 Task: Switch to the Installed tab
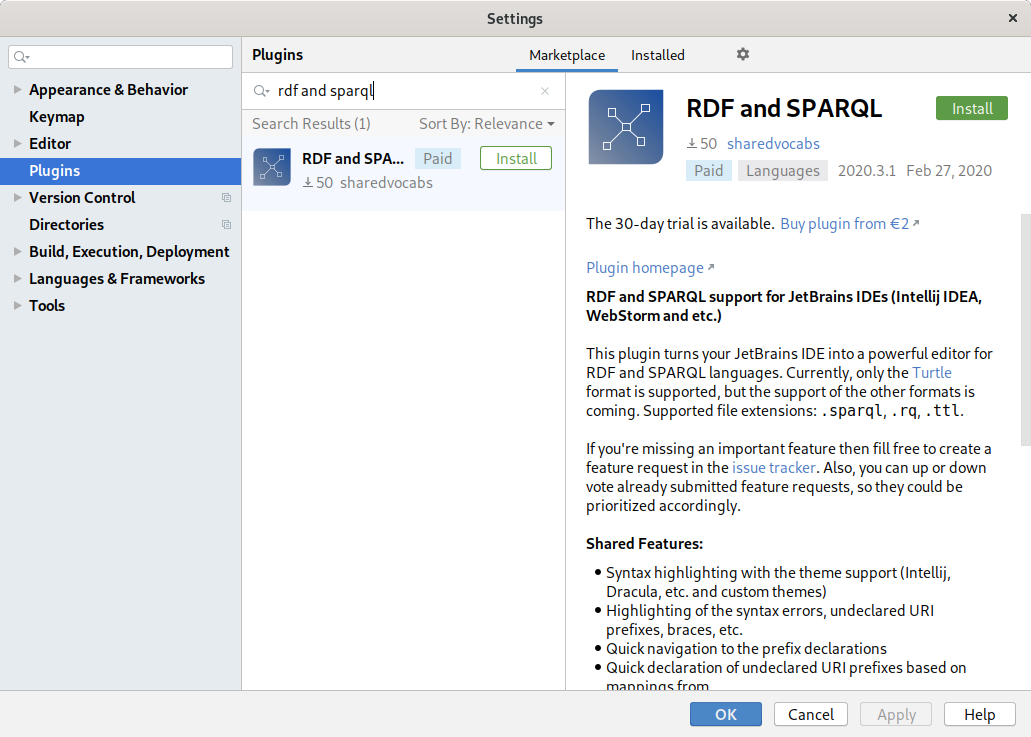pos(658,55)
